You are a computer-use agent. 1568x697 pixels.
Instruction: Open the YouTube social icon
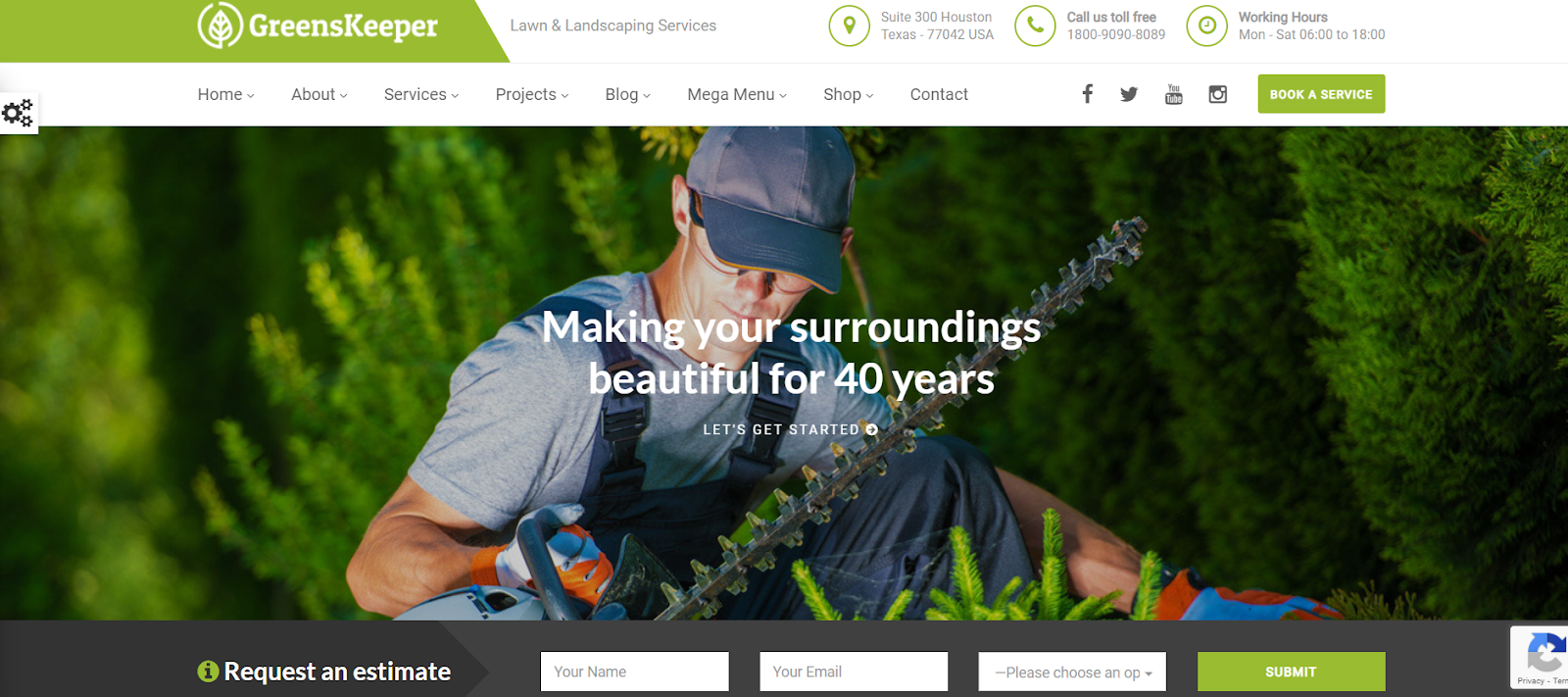[x=1173, y=94]
